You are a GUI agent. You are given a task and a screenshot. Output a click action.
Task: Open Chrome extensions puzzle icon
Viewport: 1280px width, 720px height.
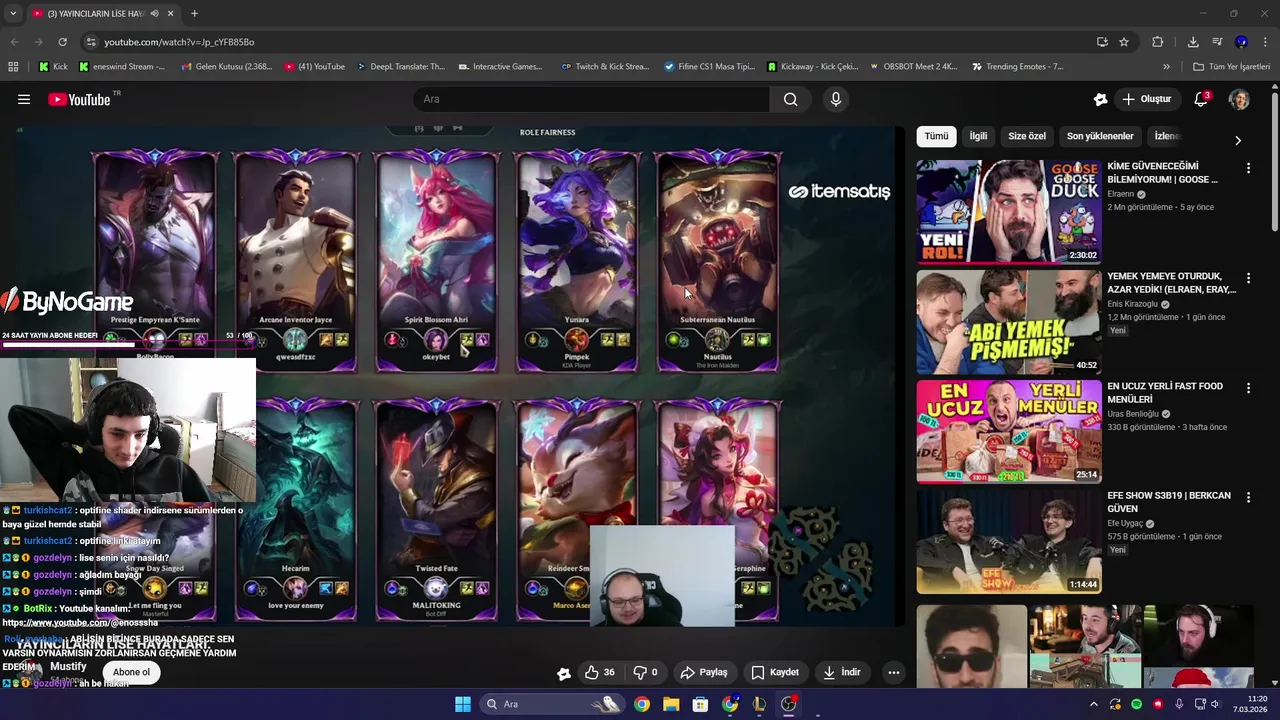(1158, 42)
